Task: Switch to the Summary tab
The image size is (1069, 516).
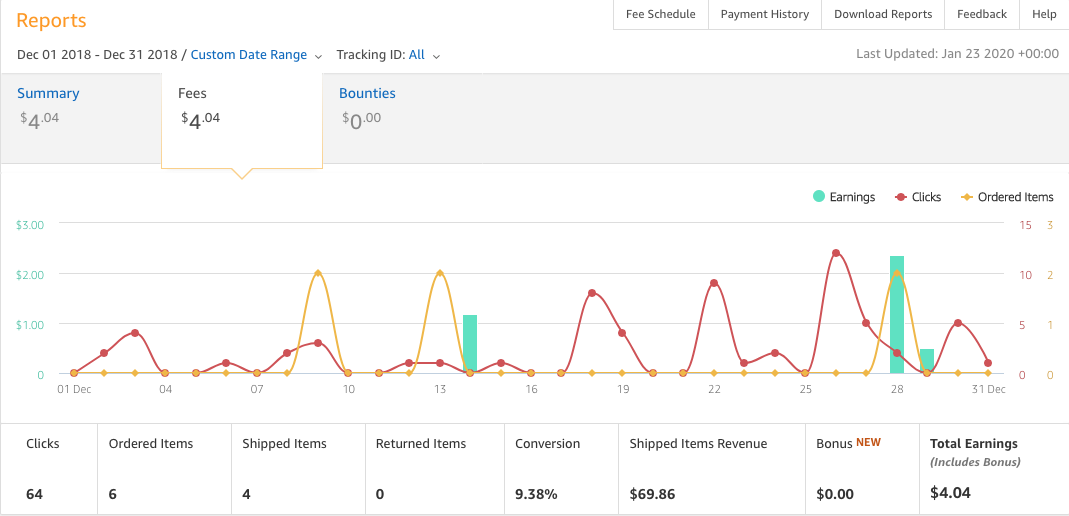Action: pos(48,93)
